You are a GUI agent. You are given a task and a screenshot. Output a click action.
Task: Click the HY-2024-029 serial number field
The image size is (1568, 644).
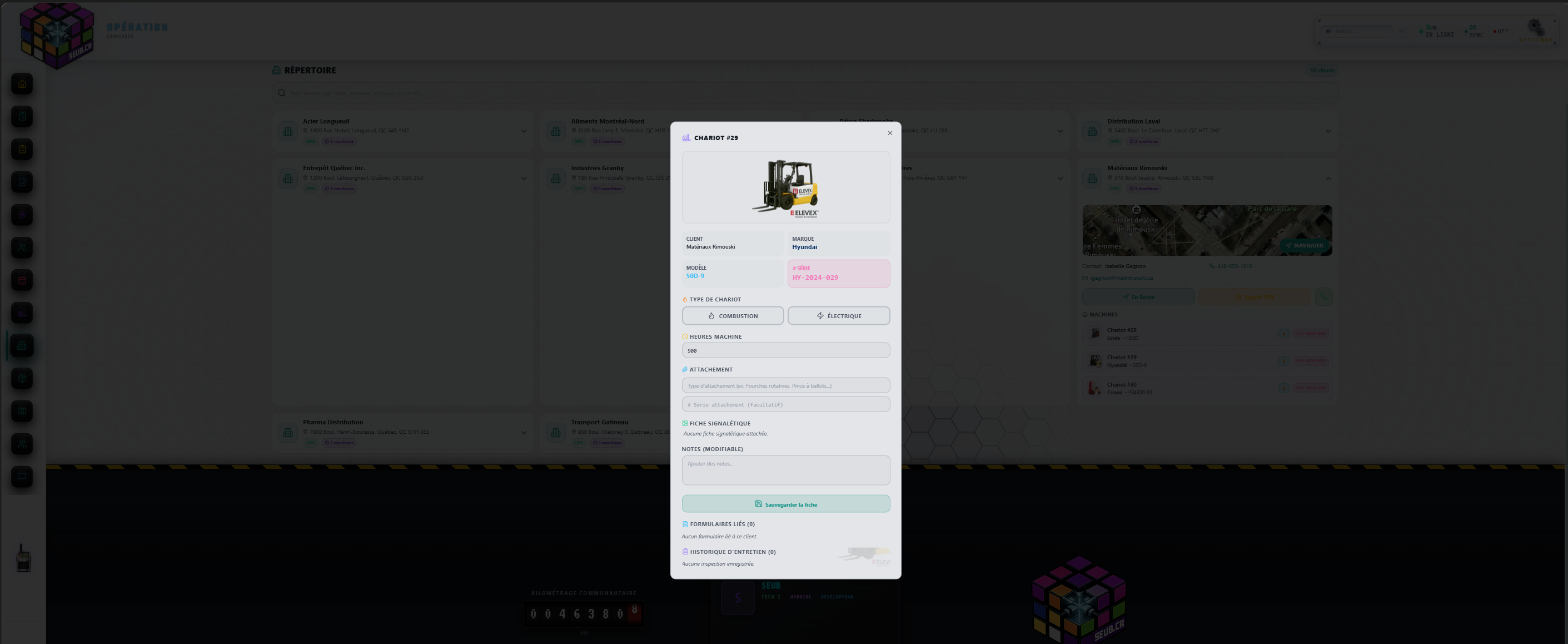tap(839, 274)
